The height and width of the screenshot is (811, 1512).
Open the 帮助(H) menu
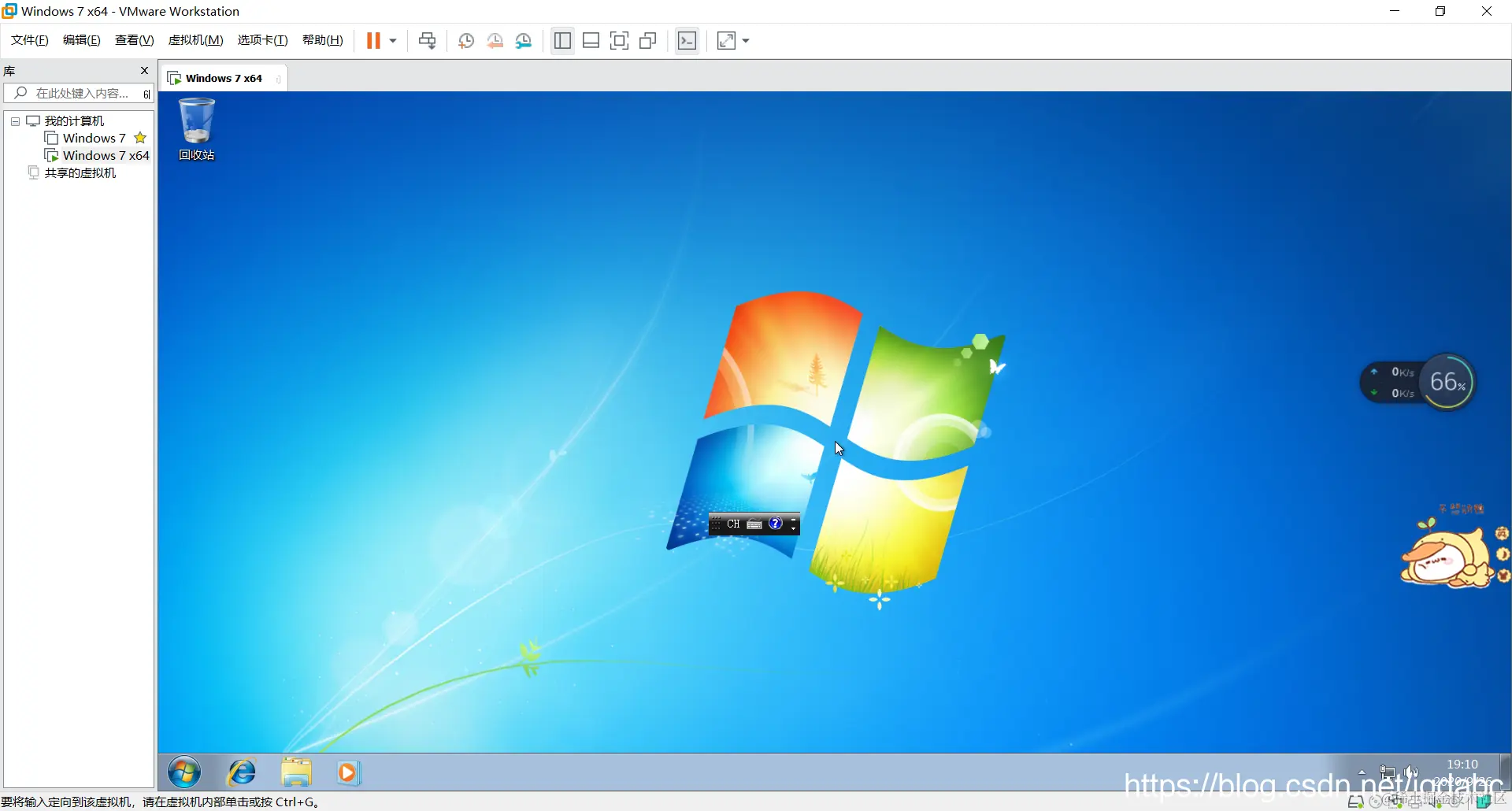coord(323,40)
